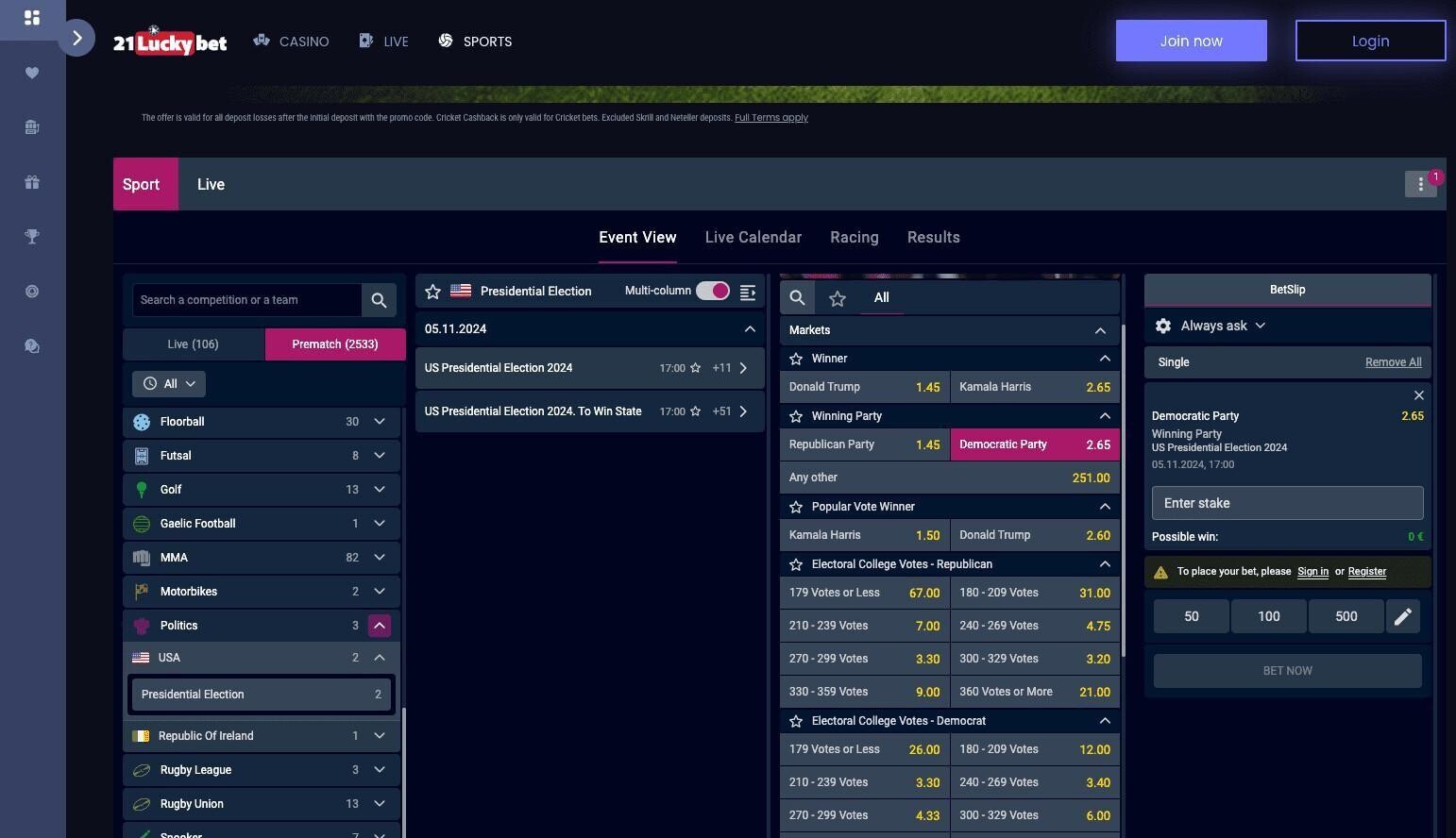This screenshot has height=838, width=1456.
Task: Open the gift promotions icon in sidebar
Action: (x=32, y=182)
